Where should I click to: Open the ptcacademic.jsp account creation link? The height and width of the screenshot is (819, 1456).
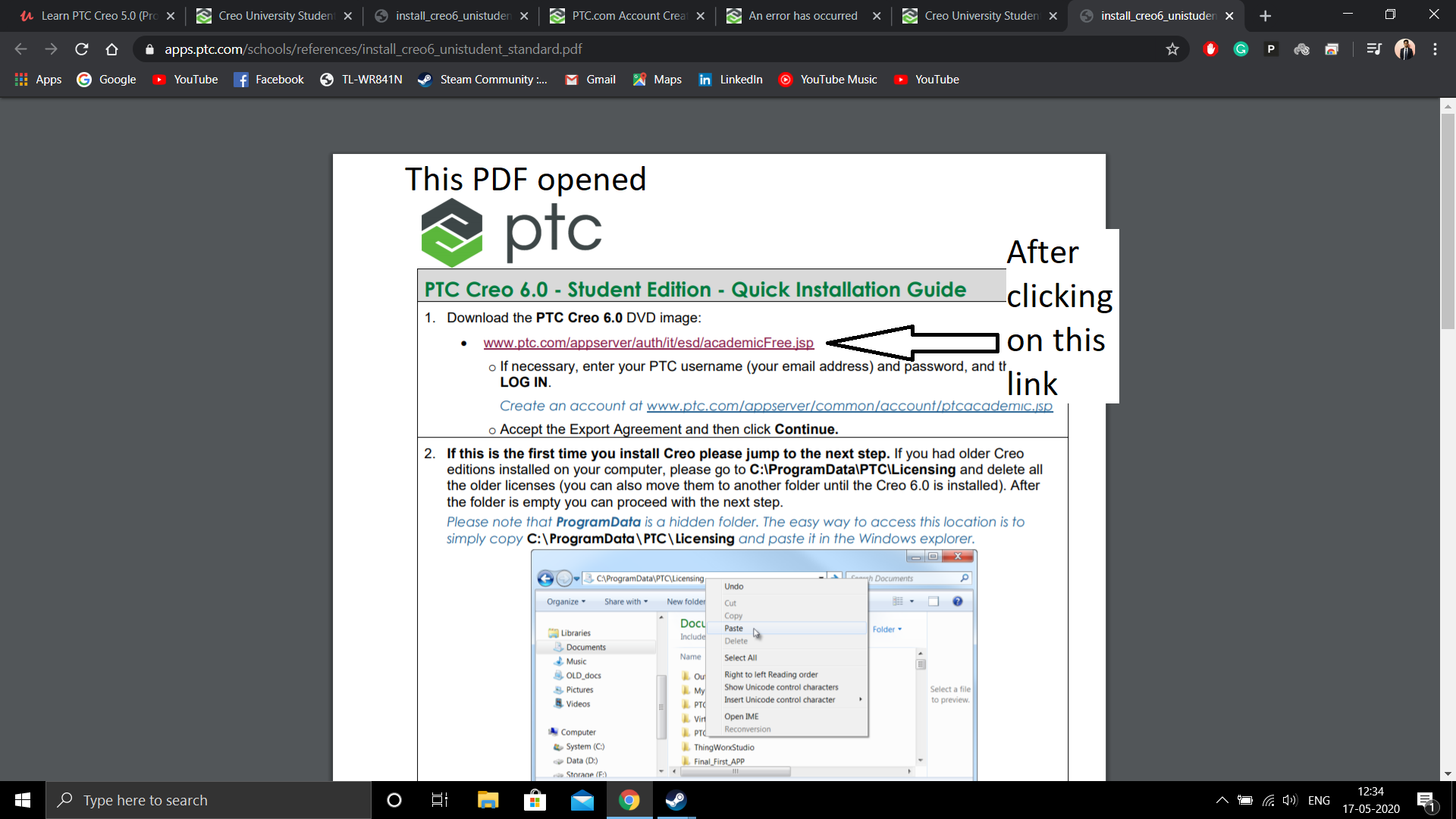(849, 406)
